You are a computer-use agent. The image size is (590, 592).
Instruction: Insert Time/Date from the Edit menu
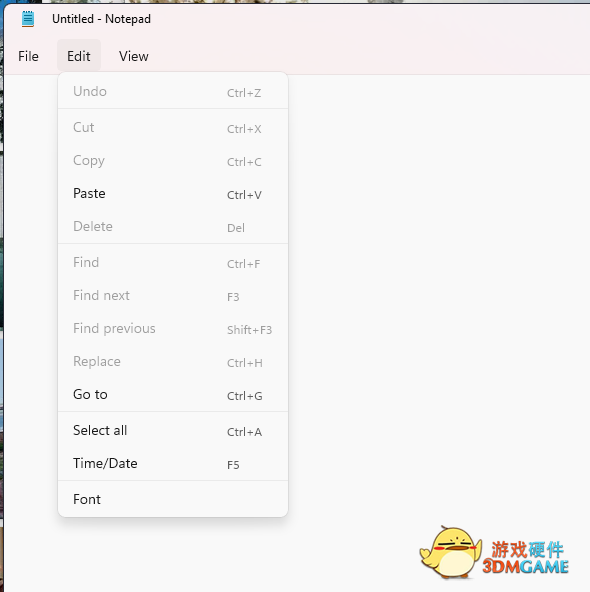(x=173, y=463)
